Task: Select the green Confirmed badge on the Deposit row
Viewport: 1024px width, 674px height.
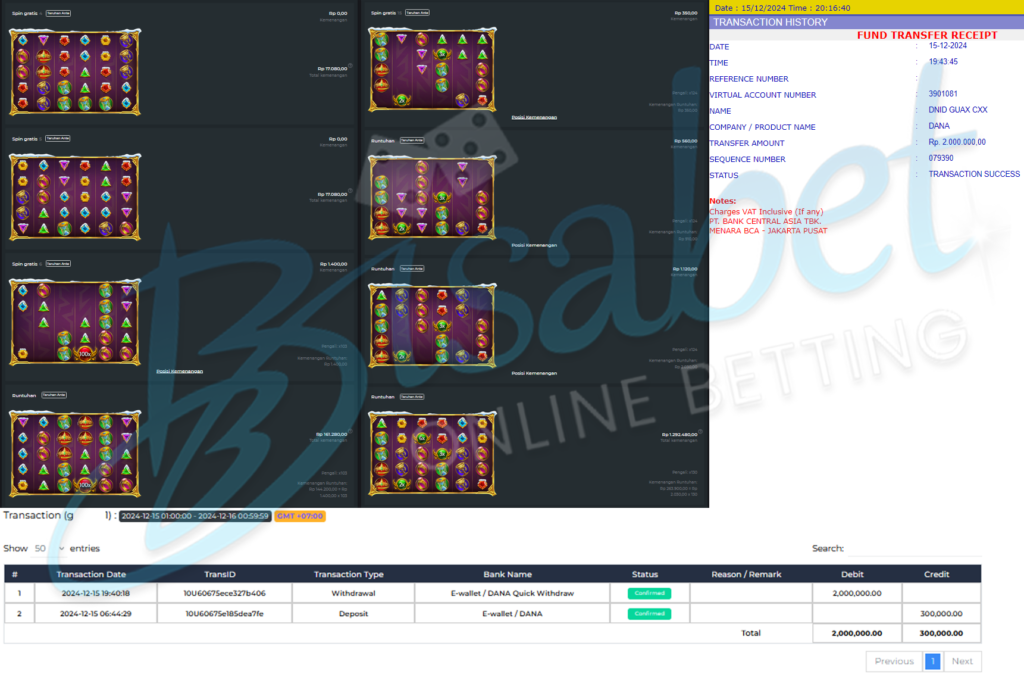Action: pos(649,613)
